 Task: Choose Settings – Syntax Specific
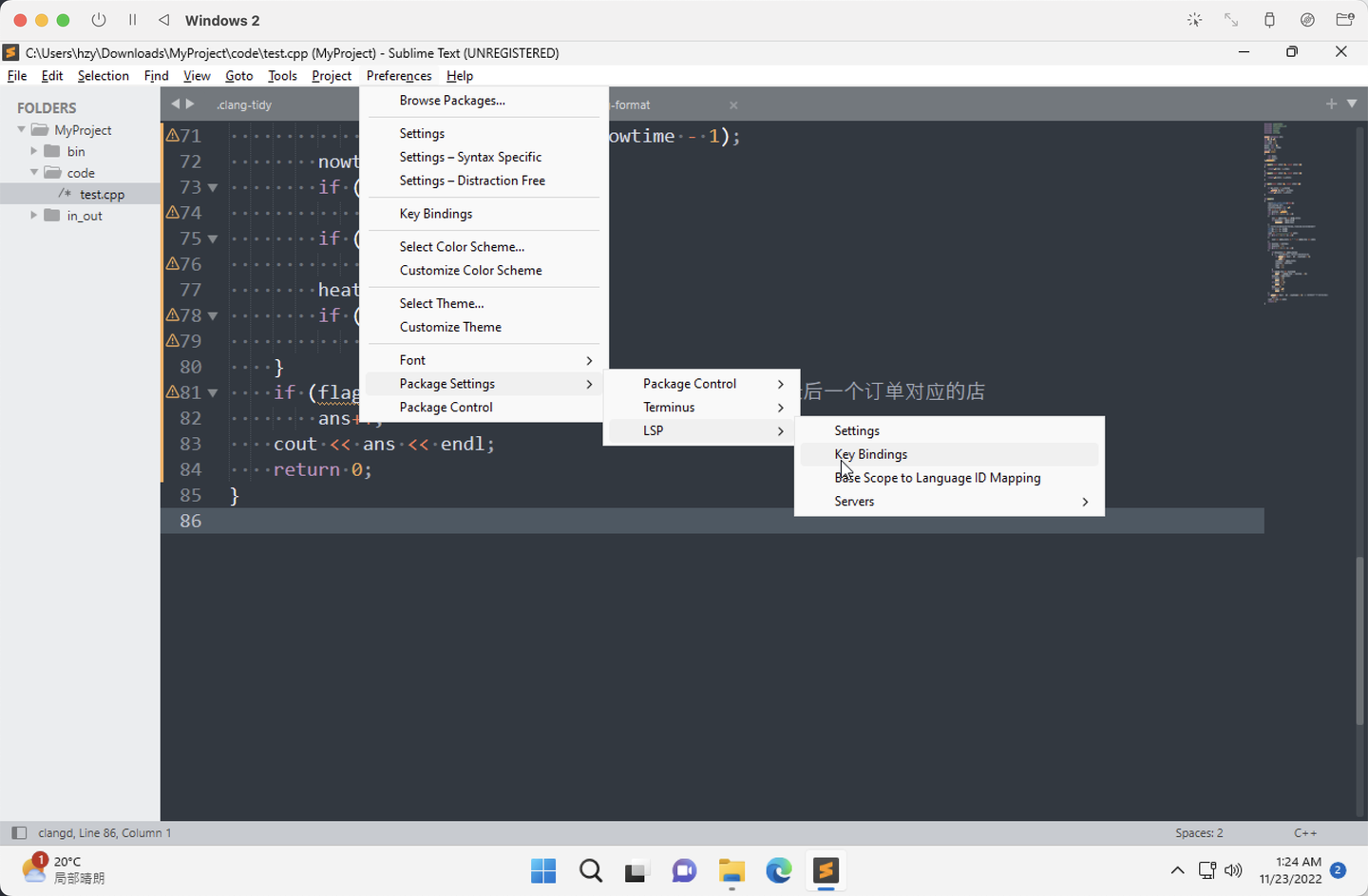click(x=484, y=157)
